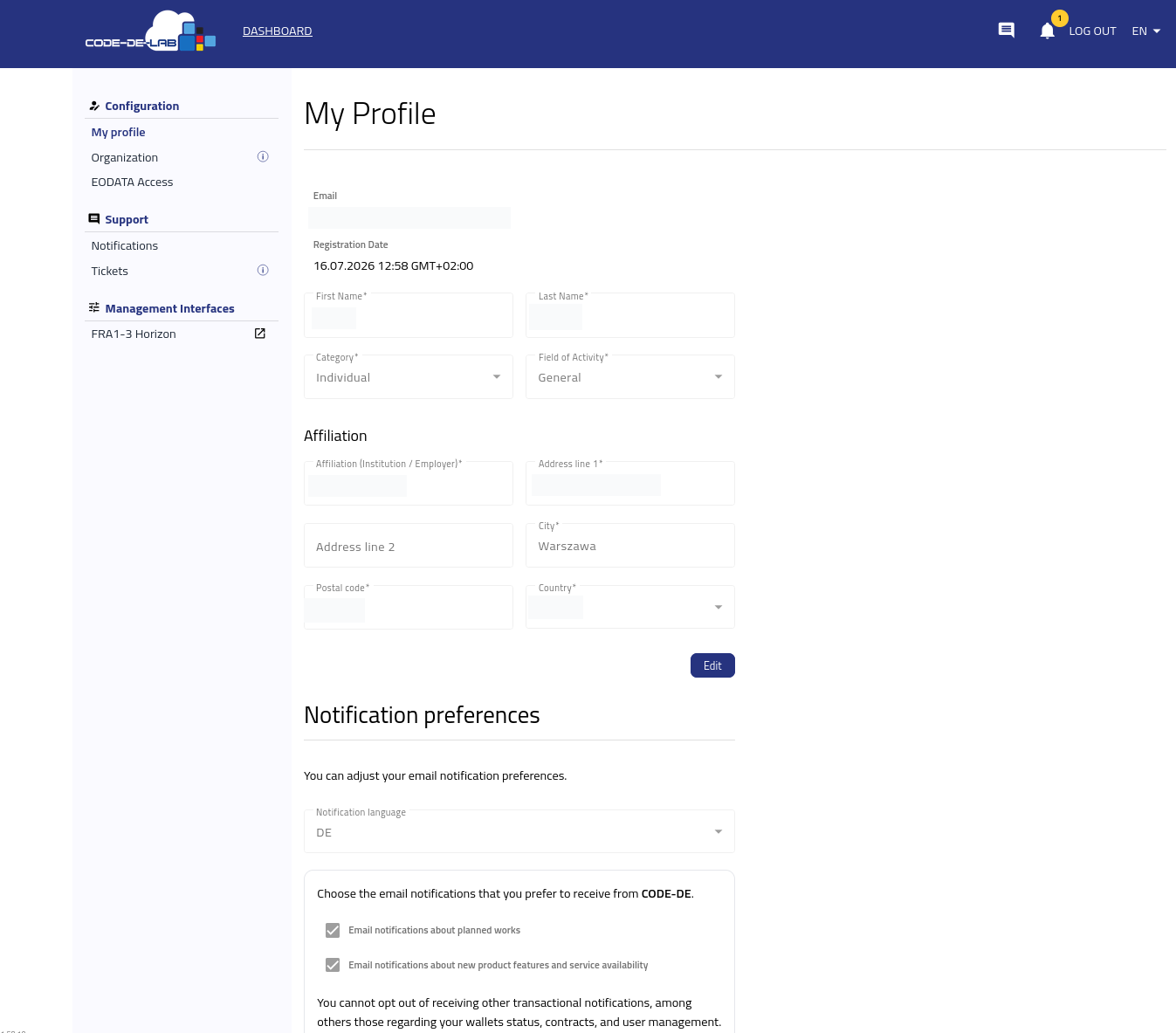Image resolution: width=1176 pixels, height=1033 pixels.
Task: Click the First Name field
Action: click(409, 315)
